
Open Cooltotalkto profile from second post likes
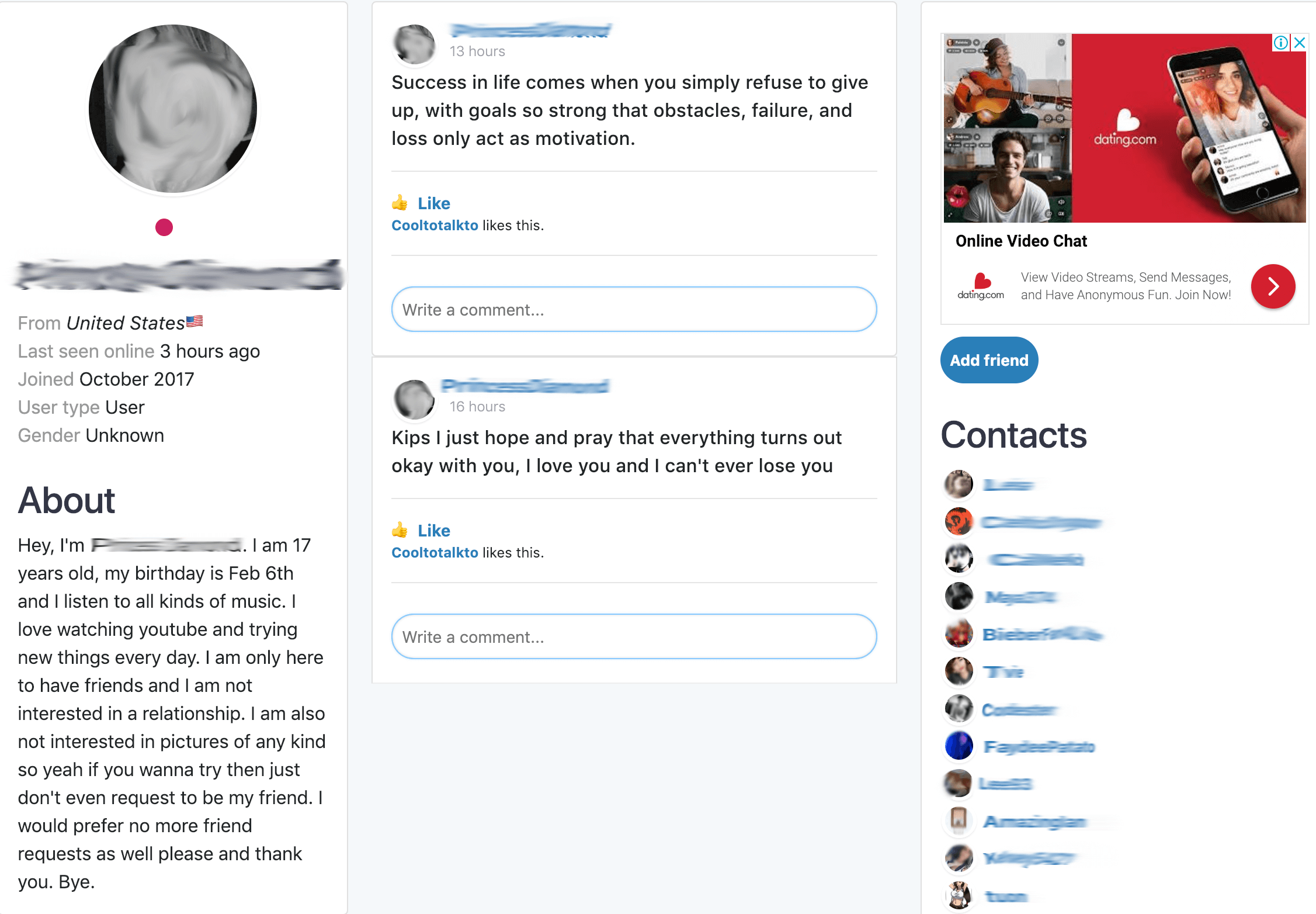click(435, 553)
